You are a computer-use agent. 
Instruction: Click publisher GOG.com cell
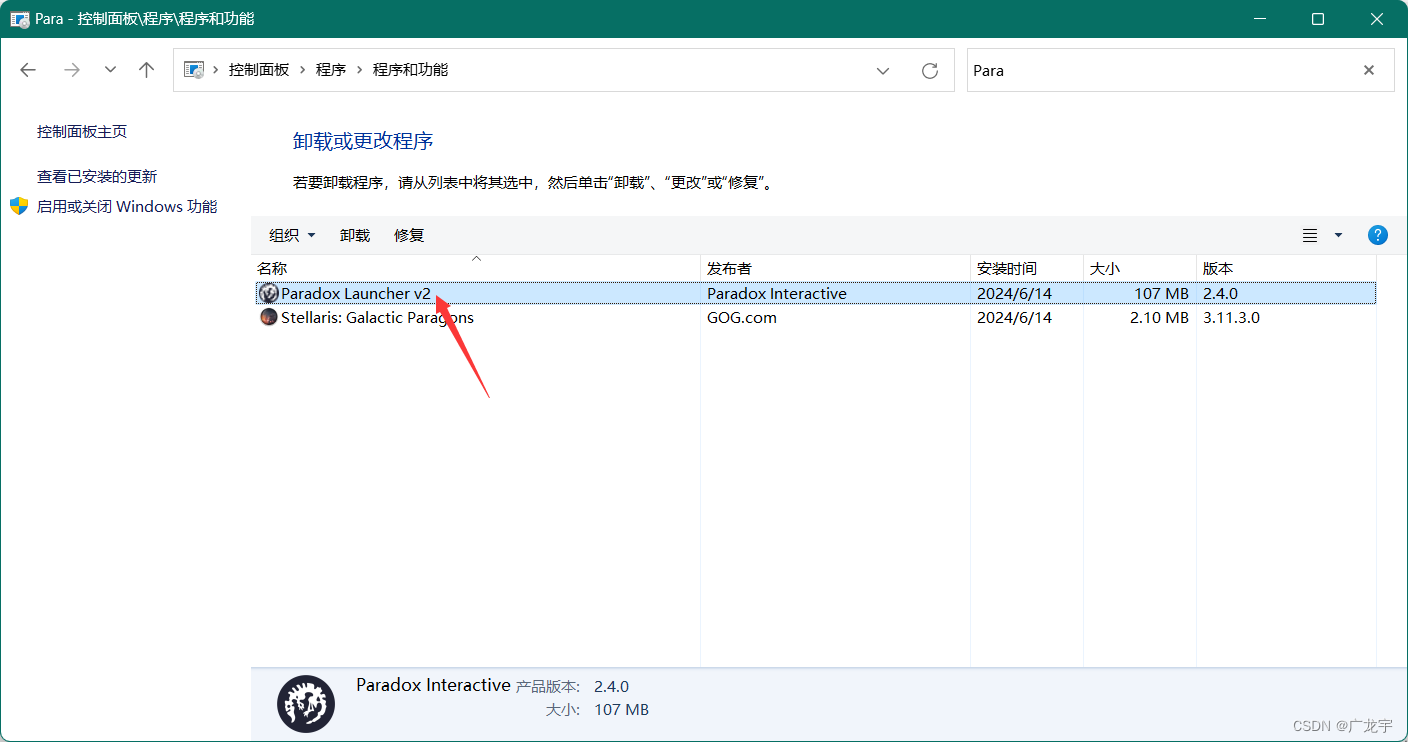coord(742,318)
